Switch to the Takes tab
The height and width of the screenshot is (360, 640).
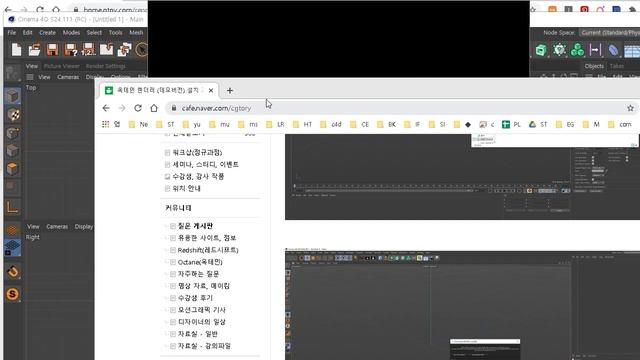click(617, 66)
